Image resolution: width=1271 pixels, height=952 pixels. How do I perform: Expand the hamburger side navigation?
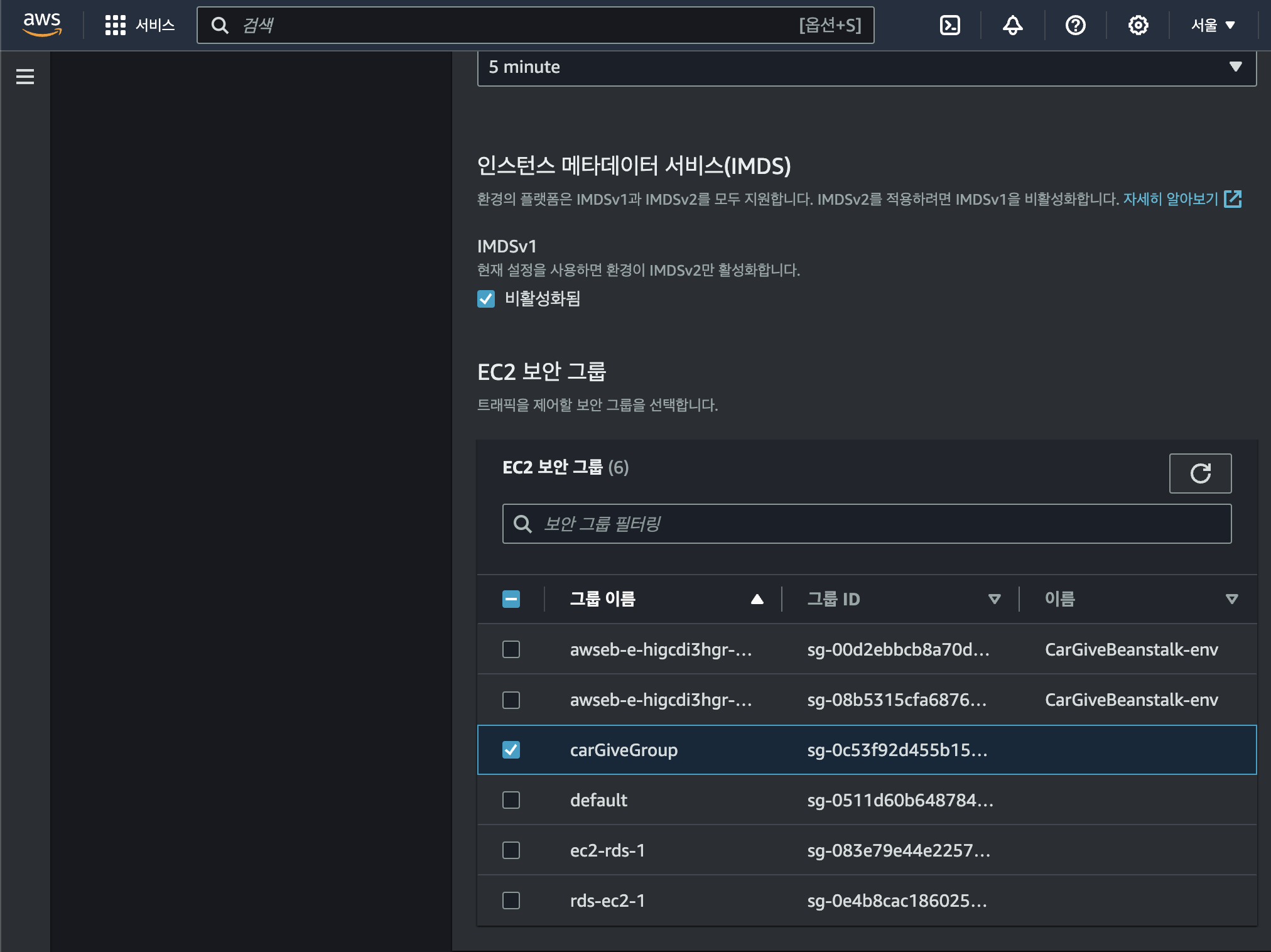25,77
